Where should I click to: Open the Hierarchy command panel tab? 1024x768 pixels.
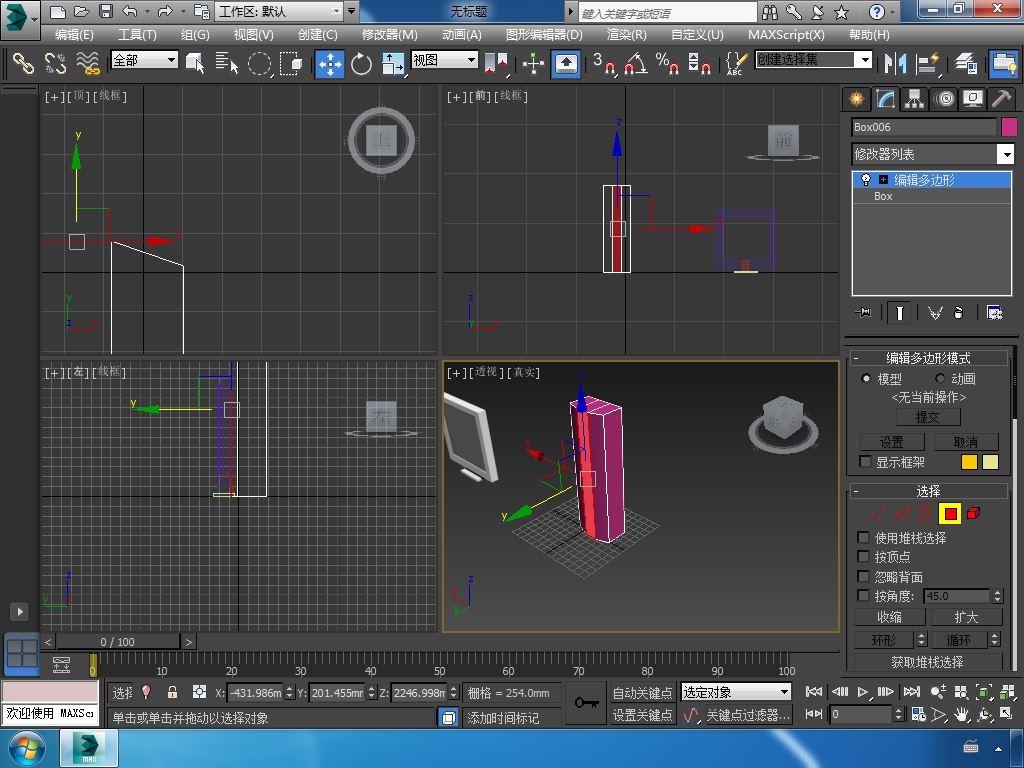click(914, 99)
